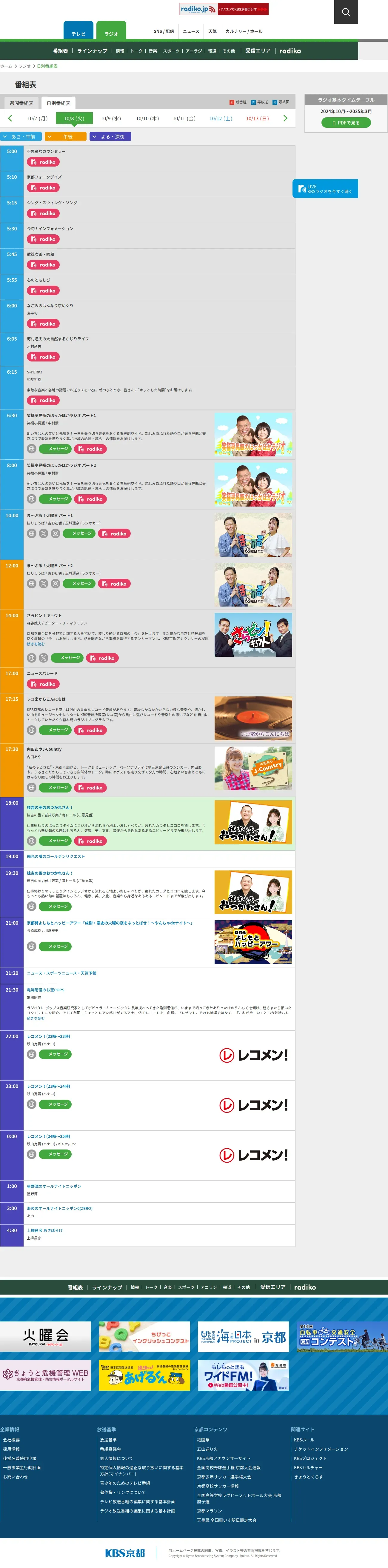Open Instagram icon for まーぶる！パート2 at 12:00

pos(55,583)
